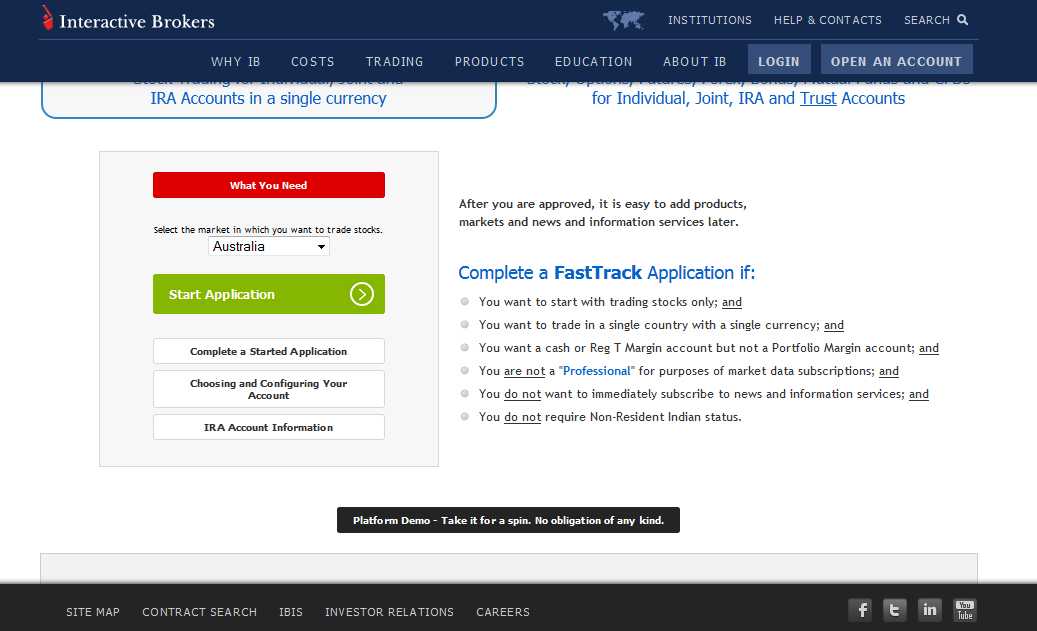Viewport: 1037px width, 631px height.
Task: Click the Interactive Brokers logo
Action: coord(128,19)
